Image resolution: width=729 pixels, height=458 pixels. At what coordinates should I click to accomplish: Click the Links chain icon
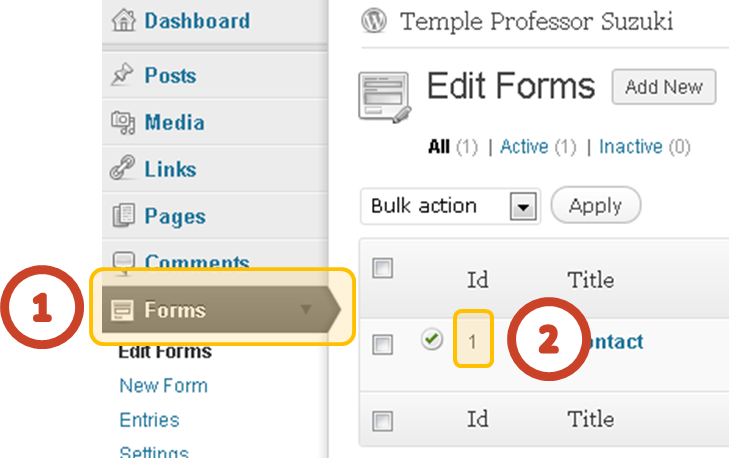(122, 167)
